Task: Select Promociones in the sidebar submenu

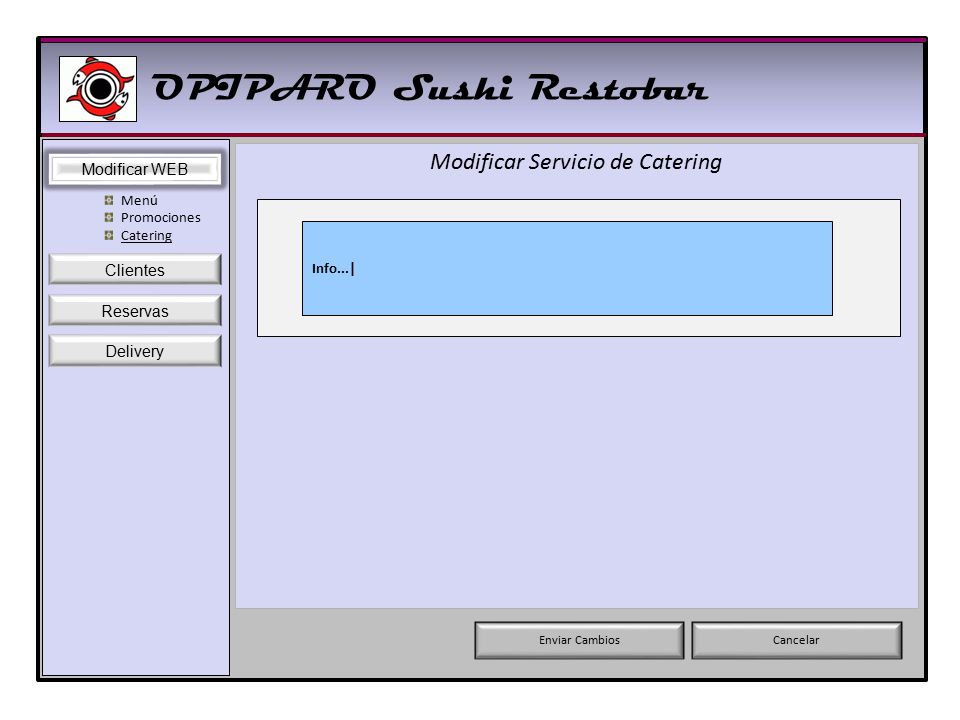Action: tap(160, 217)
